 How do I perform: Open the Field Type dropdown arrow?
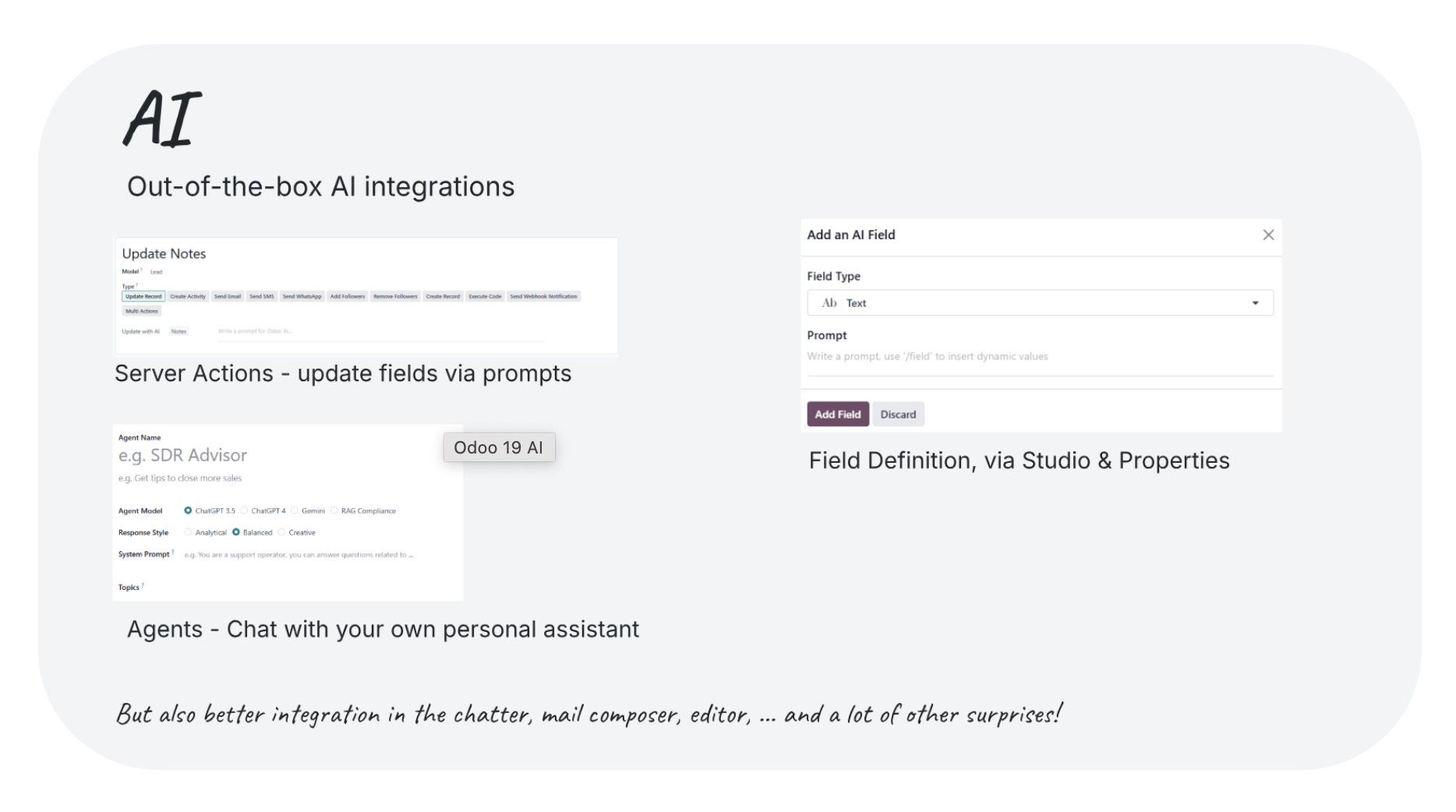coord(1255,303)
